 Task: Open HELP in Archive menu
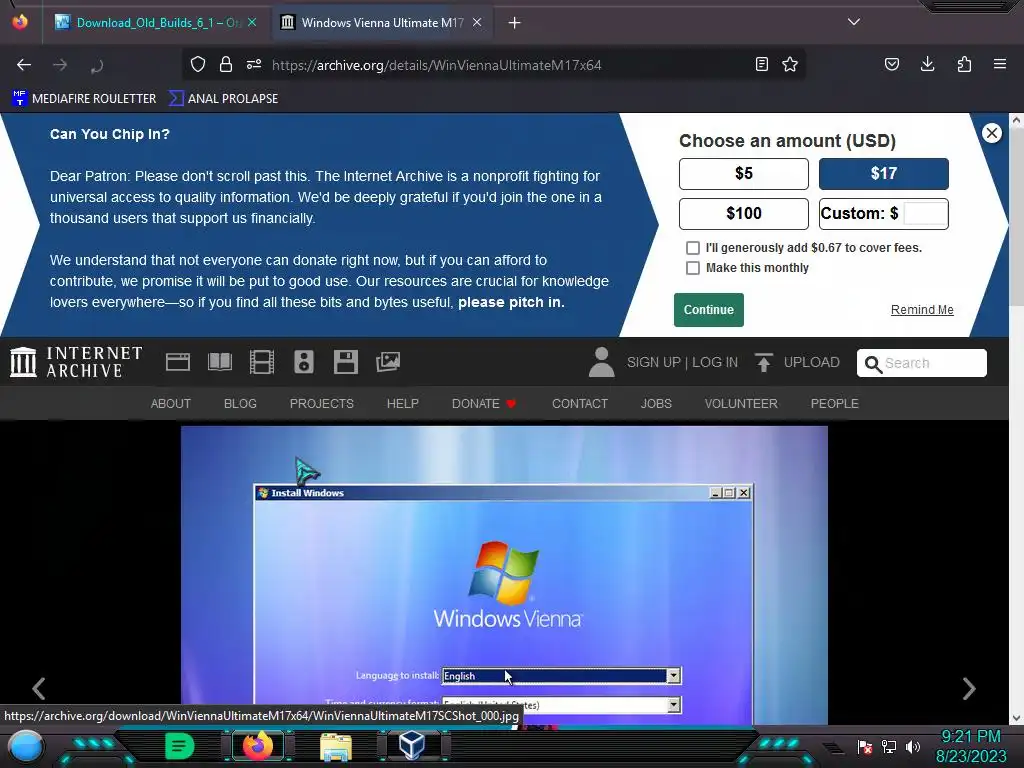403,404
